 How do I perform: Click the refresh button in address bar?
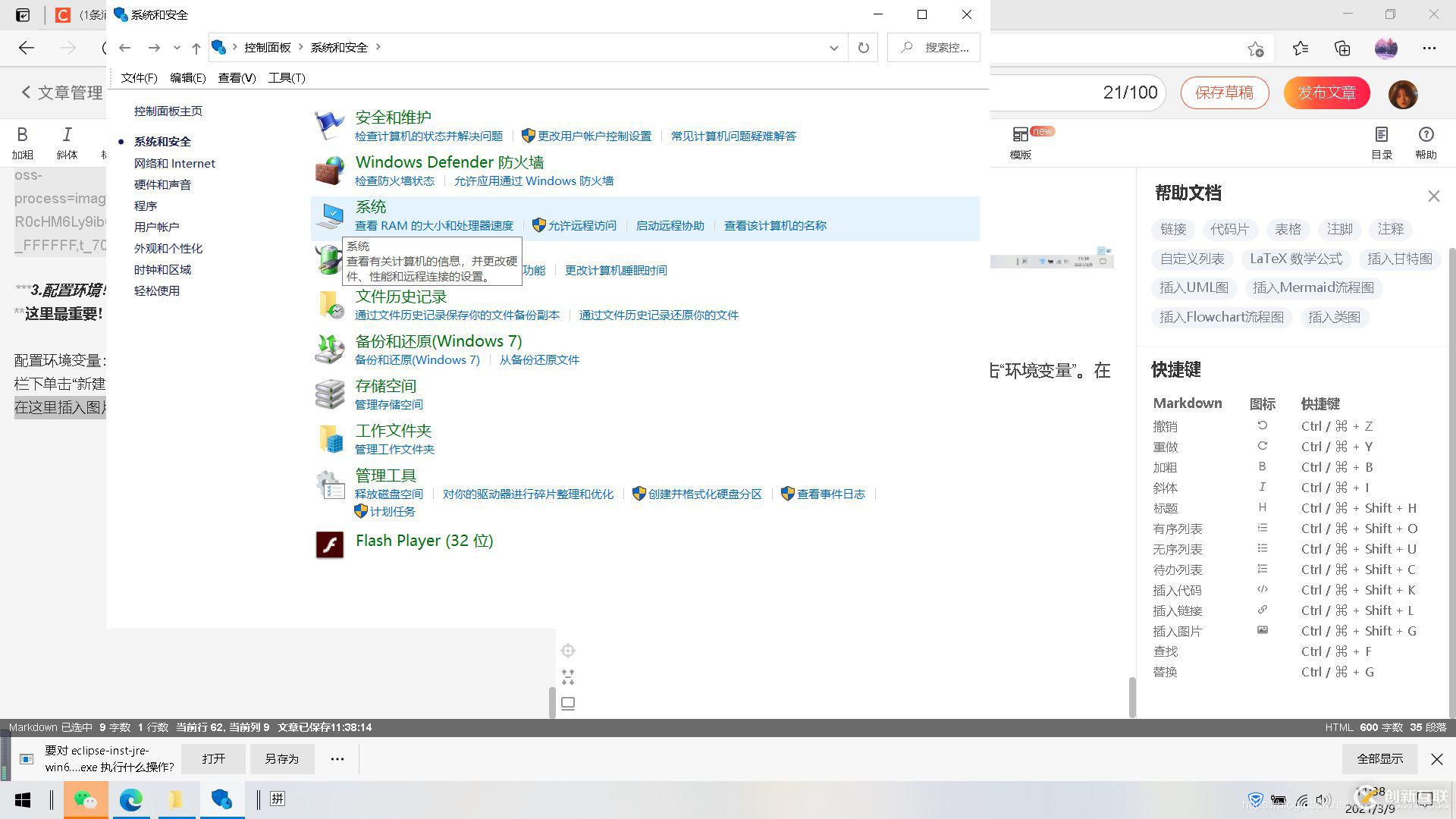[863, 48]
